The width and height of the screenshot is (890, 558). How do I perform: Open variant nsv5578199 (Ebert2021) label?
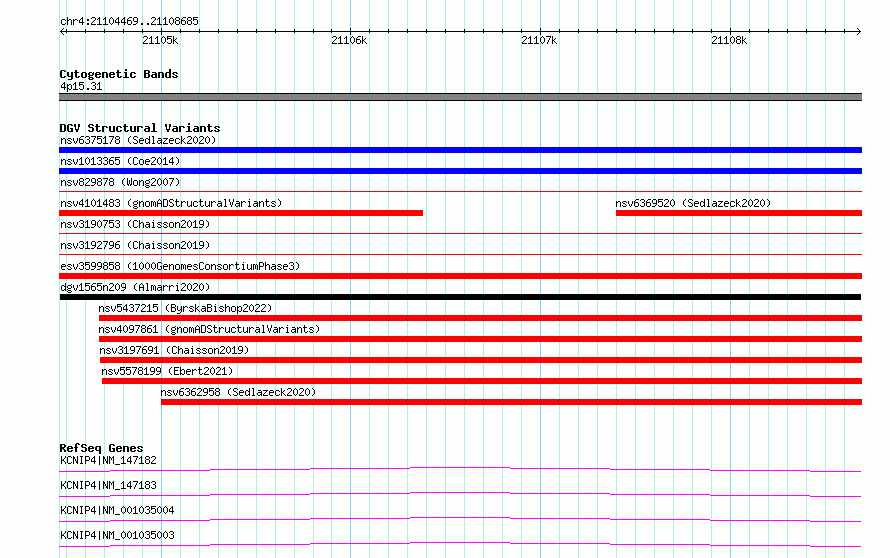tap(167, 371)
